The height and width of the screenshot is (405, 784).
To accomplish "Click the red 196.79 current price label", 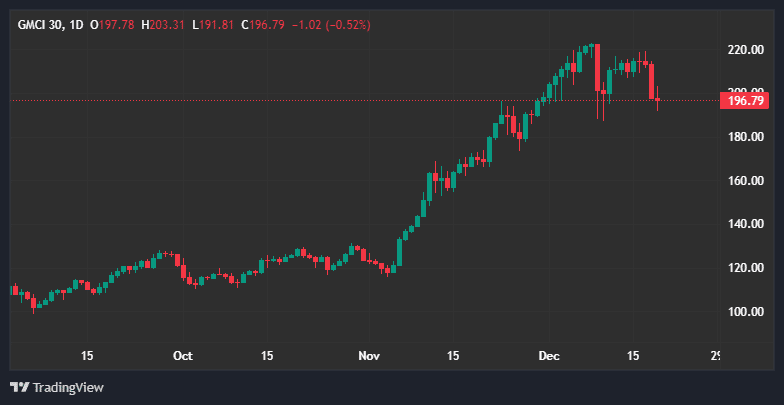I will [745, 100].
